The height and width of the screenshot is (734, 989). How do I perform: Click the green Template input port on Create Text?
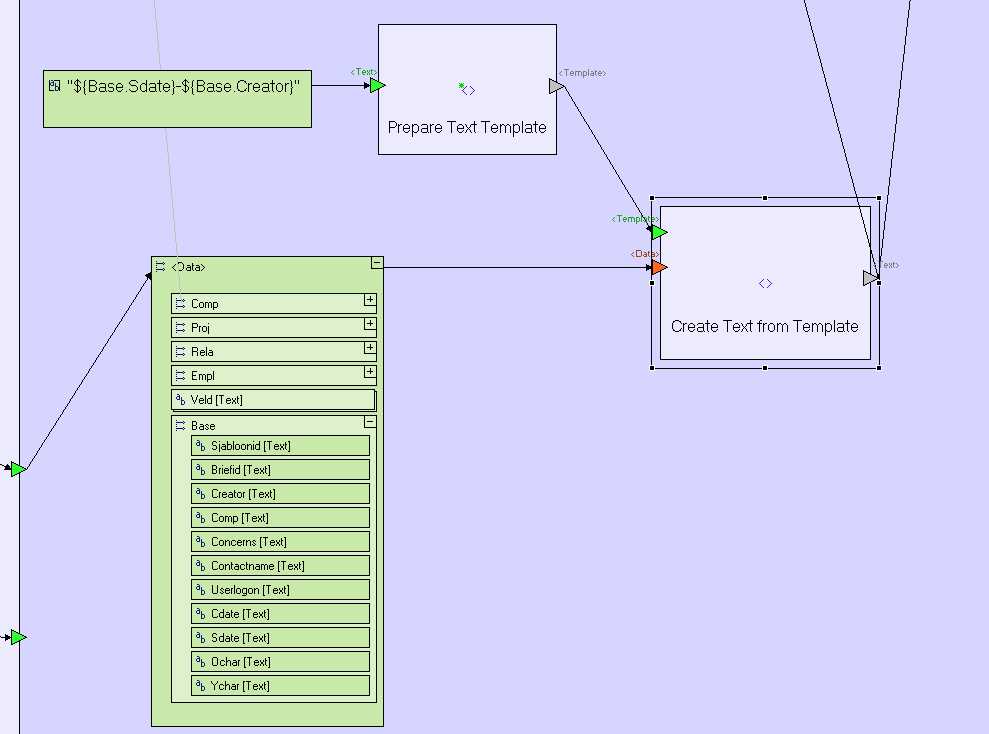(x=659, y=232)
